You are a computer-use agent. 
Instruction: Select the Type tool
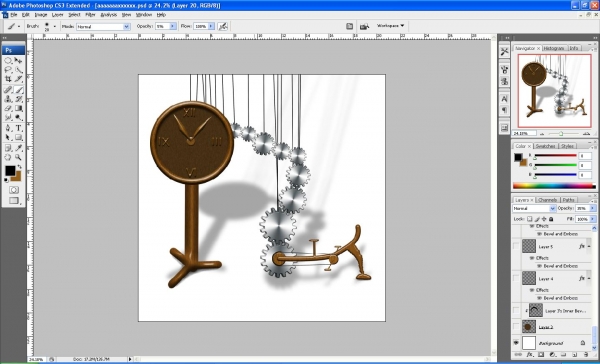click(x=18, y=128)
